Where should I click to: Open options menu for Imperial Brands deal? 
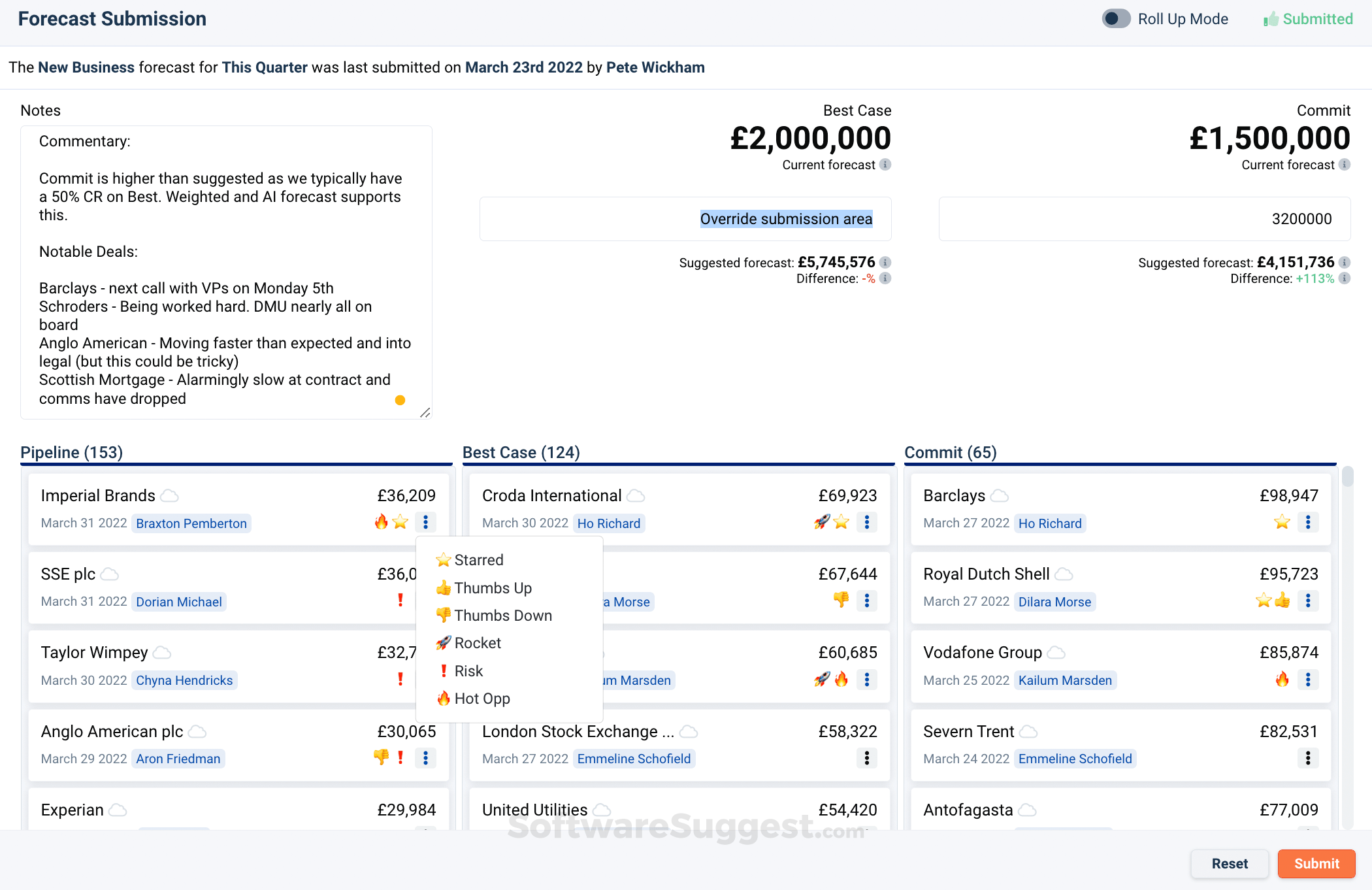[x=425, y=522]
